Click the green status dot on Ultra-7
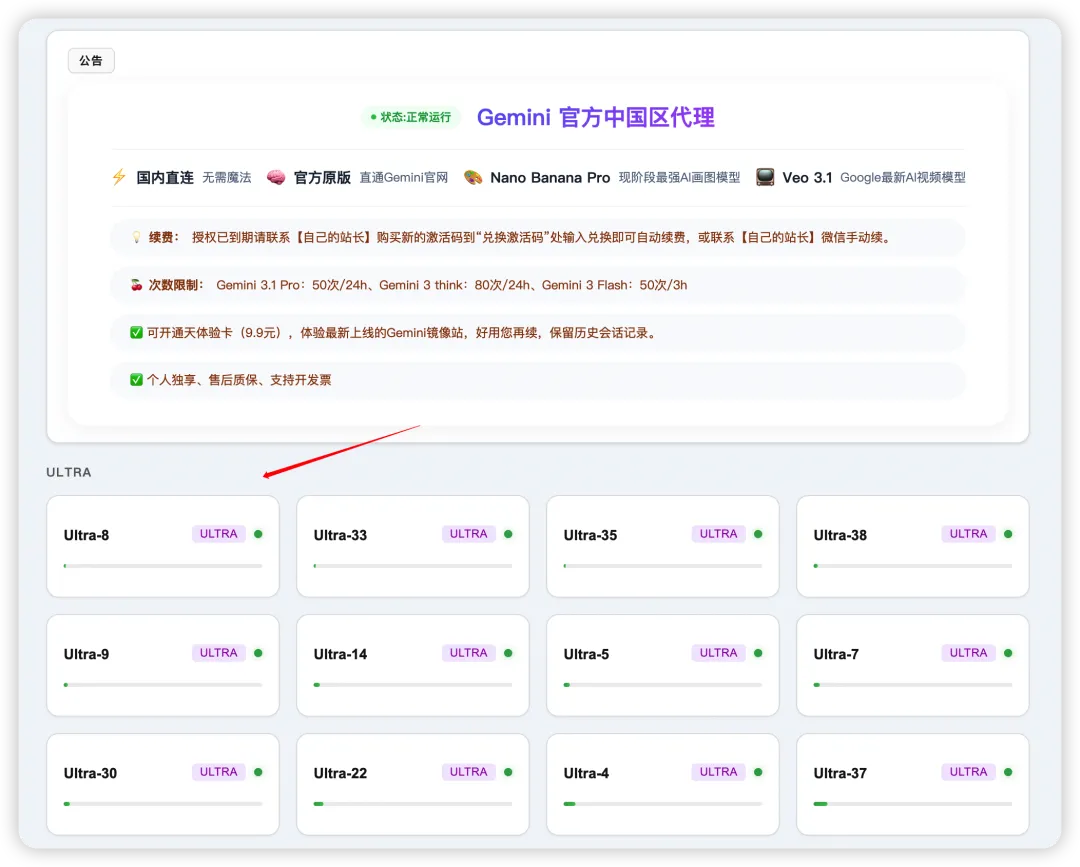 [1008, 653]
